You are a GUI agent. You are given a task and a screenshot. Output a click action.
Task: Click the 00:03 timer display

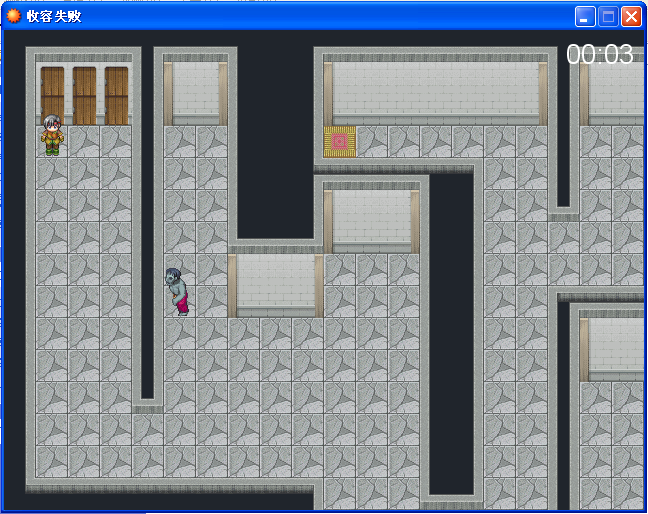click(600, 54)
